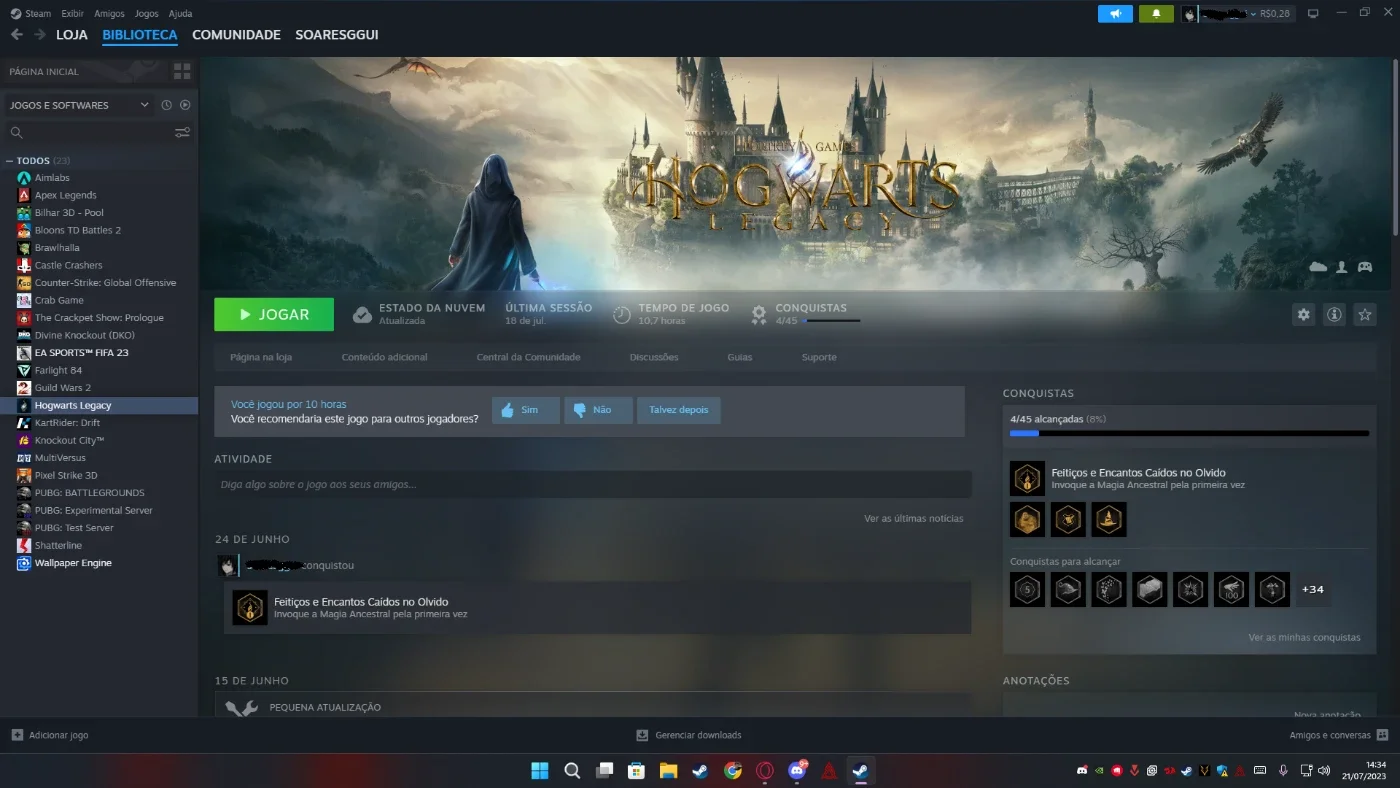1400x788 pixels.
Task: Open Windows Start menu
Action: point(539,771)
